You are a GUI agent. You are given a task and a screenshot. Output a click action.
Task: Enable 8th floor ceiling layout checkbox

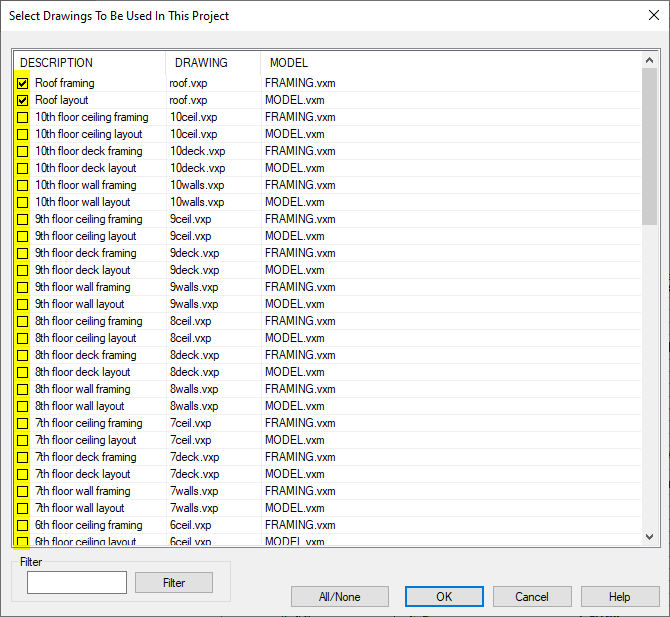tap(22, 339)
